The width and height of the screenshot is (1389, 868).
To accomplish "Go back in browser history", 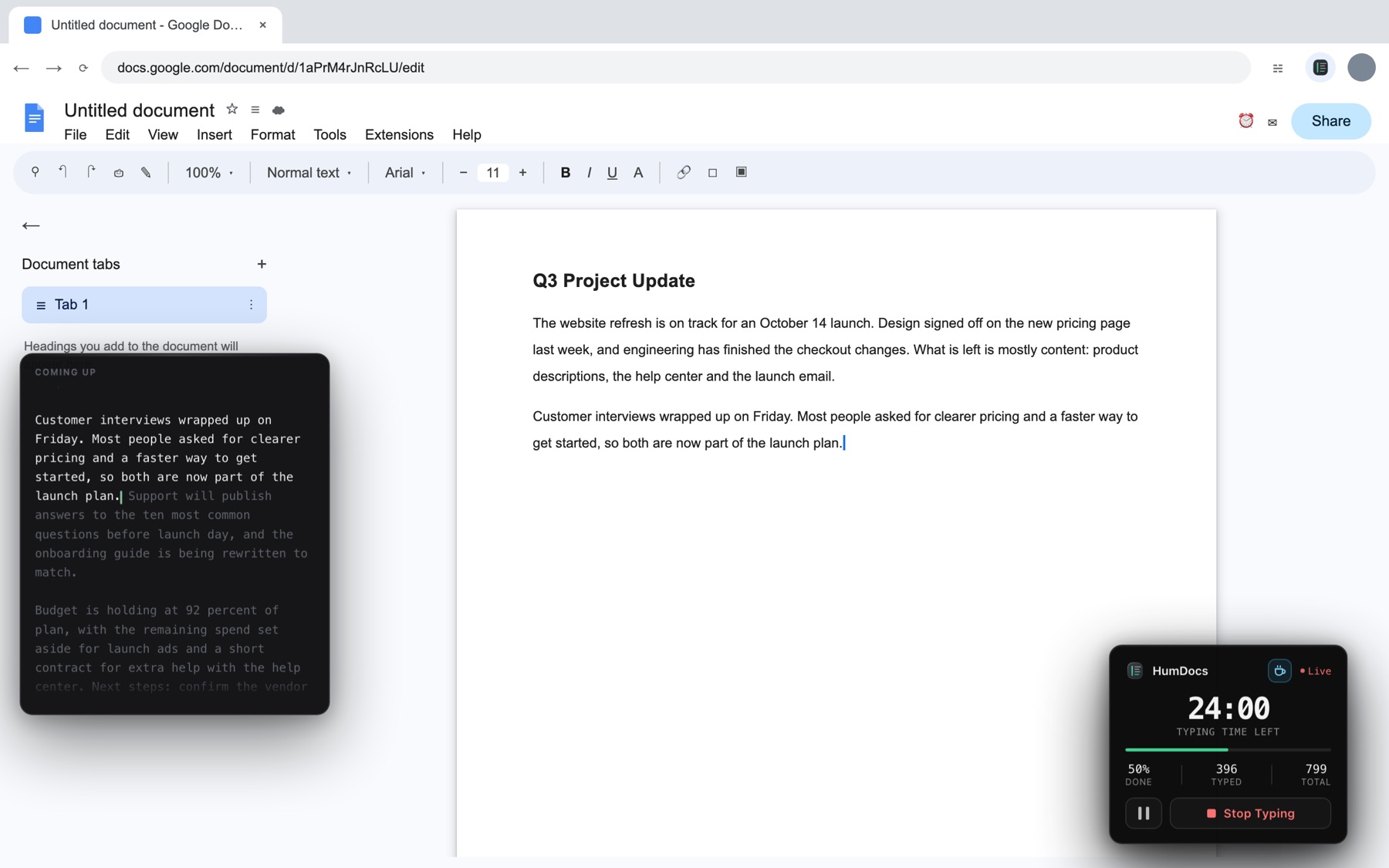I will [x=21, y=68].
